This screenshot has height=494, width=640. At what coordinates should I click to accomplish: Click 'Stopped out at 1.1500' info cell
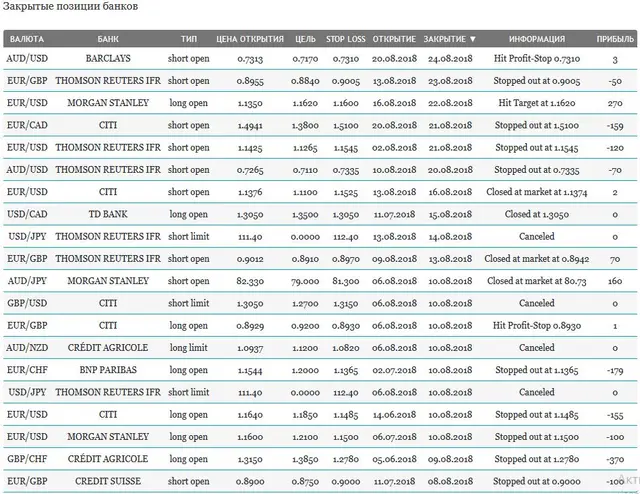point(537,437)
